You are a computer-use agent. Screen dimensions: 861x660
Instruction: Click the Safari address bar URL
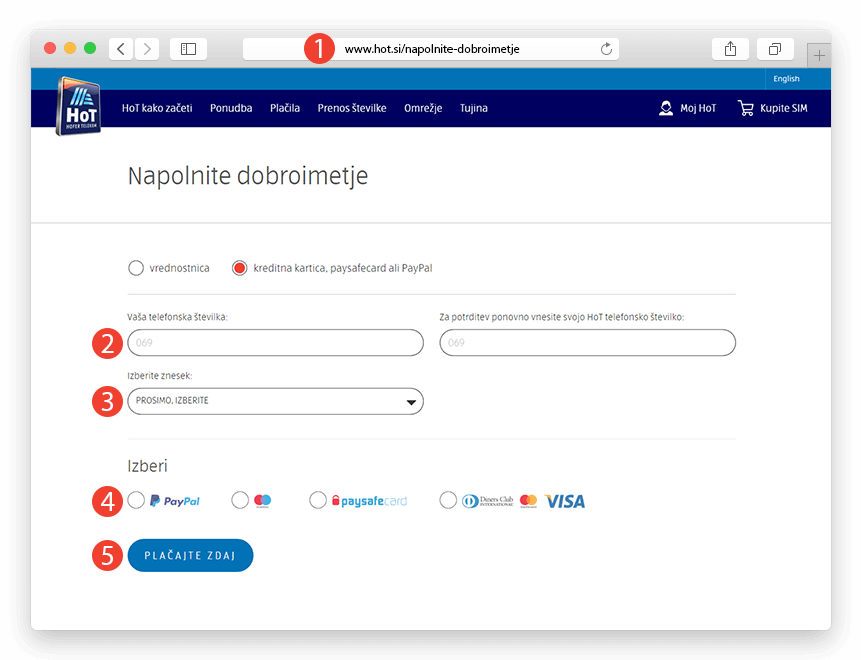(x=432, y=49)
